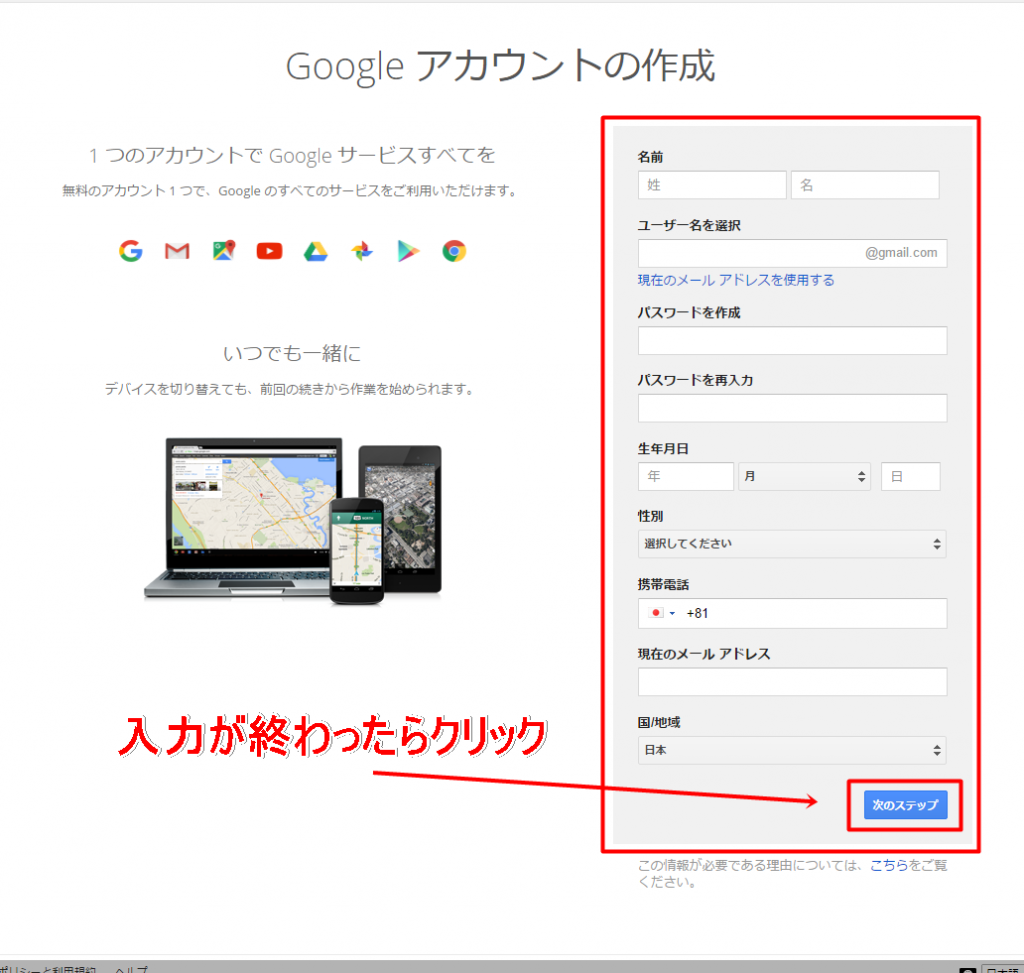Focus the パスワードを作成 password field
This screenshot has height=973, width=1024.
[x=792, y=341]
